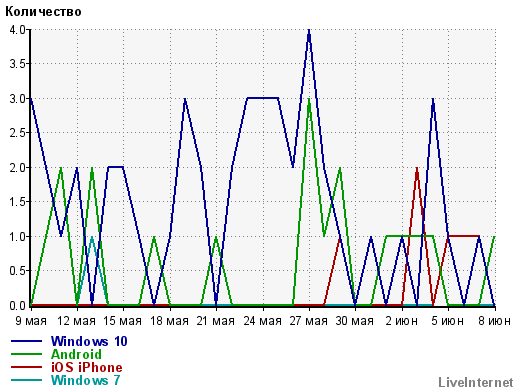Click the blue Windows 10 legend line
Viewport: 520px width, 392px height.
[26, 341]
